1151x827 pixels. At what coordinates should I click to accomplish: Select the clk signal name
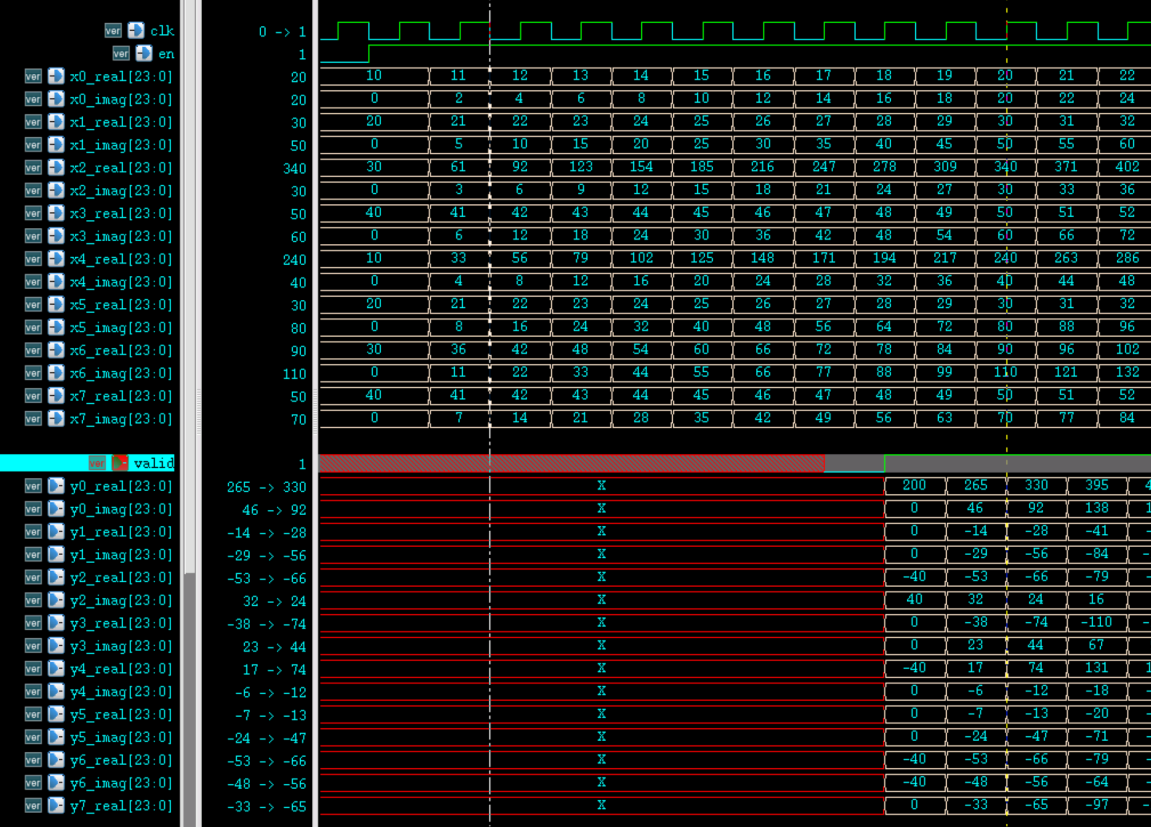coord(161,30)
